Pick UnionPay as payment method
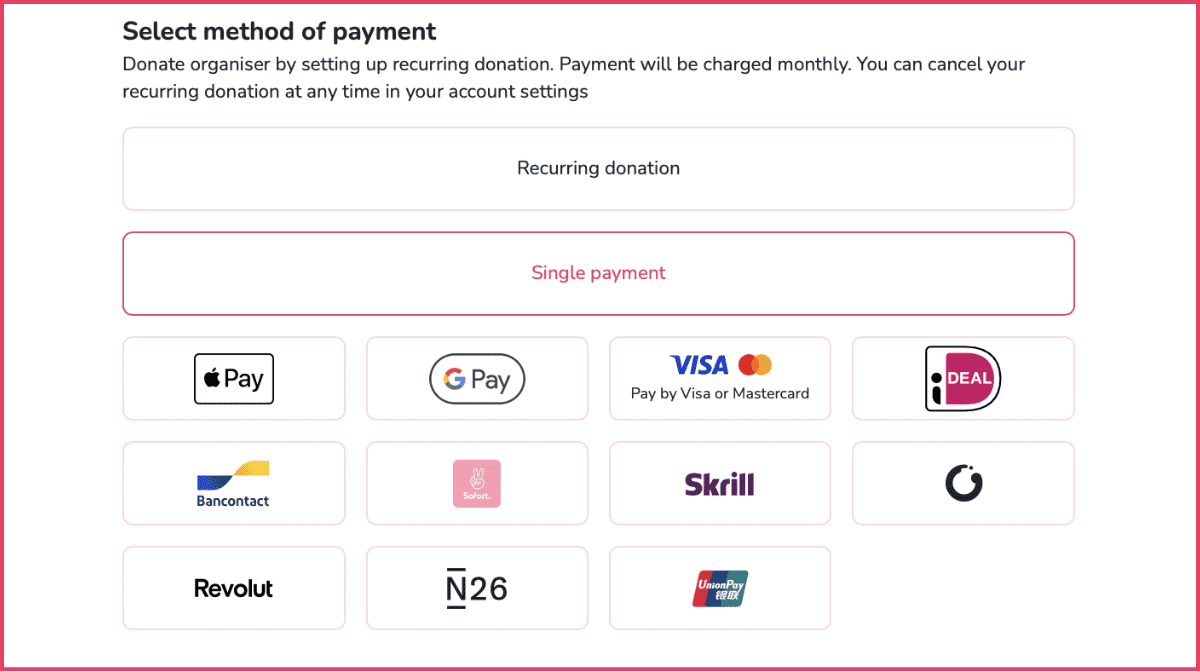 (720, 588)
